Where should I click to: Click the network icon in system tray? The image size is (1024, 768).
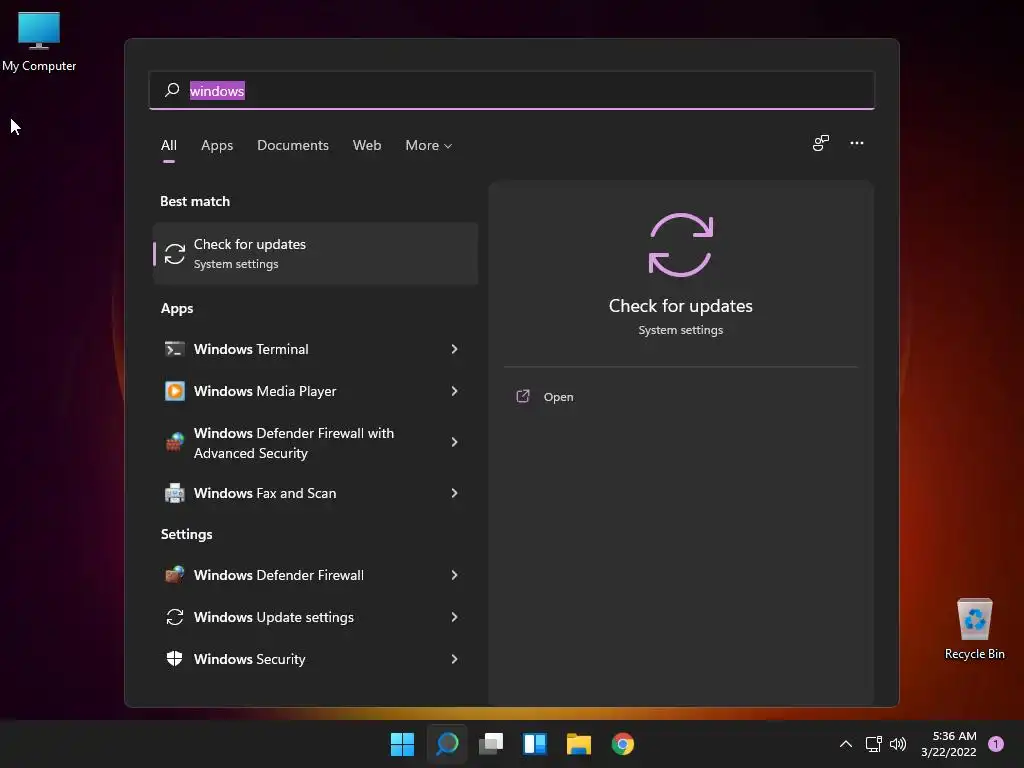tap(873, 744)
